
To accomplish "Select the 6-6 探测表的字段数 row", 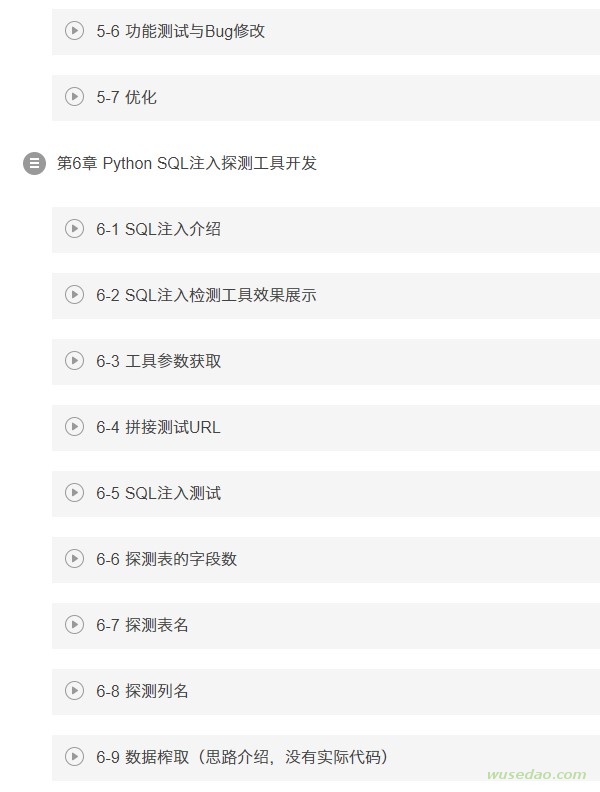I will pos(326,559).
